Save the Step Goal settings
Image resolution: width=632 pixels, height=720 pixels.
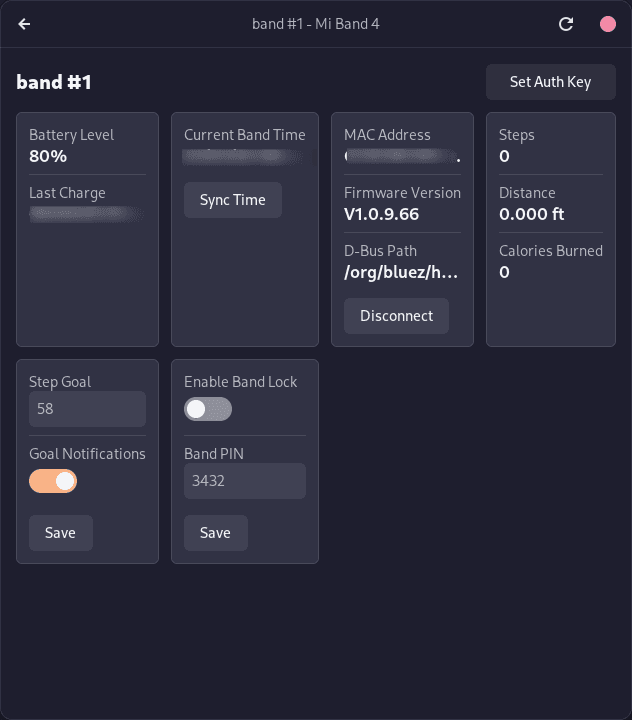tap(60, 533)
